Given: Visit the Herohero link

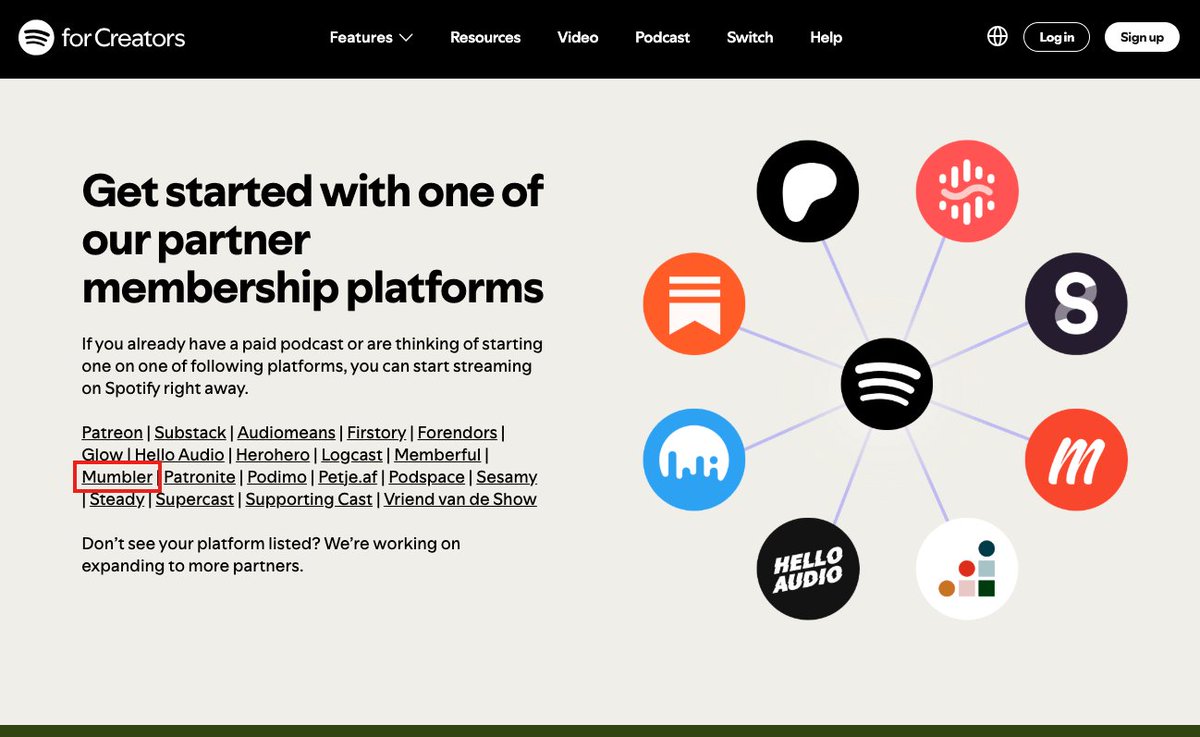Looking at the screenshot, I should [273, 455].
